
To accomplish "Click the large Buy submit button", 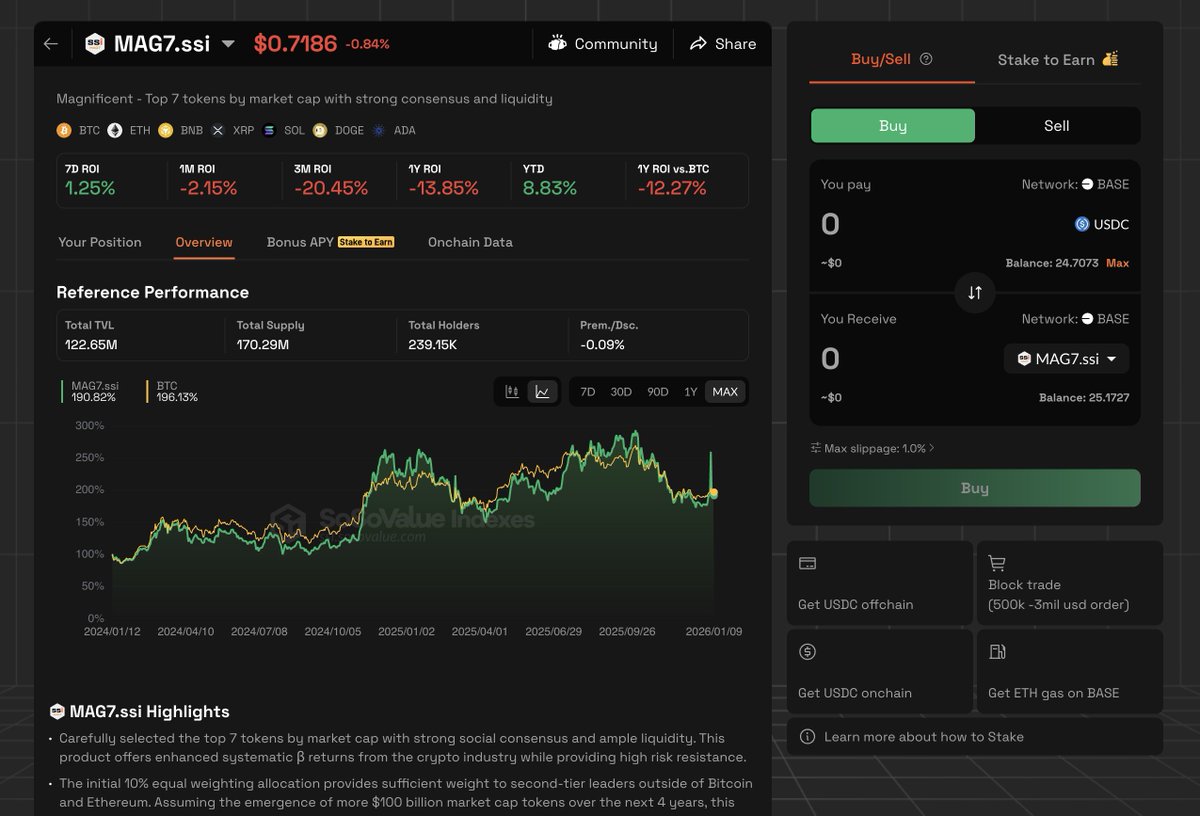I will tap(975, 488).
